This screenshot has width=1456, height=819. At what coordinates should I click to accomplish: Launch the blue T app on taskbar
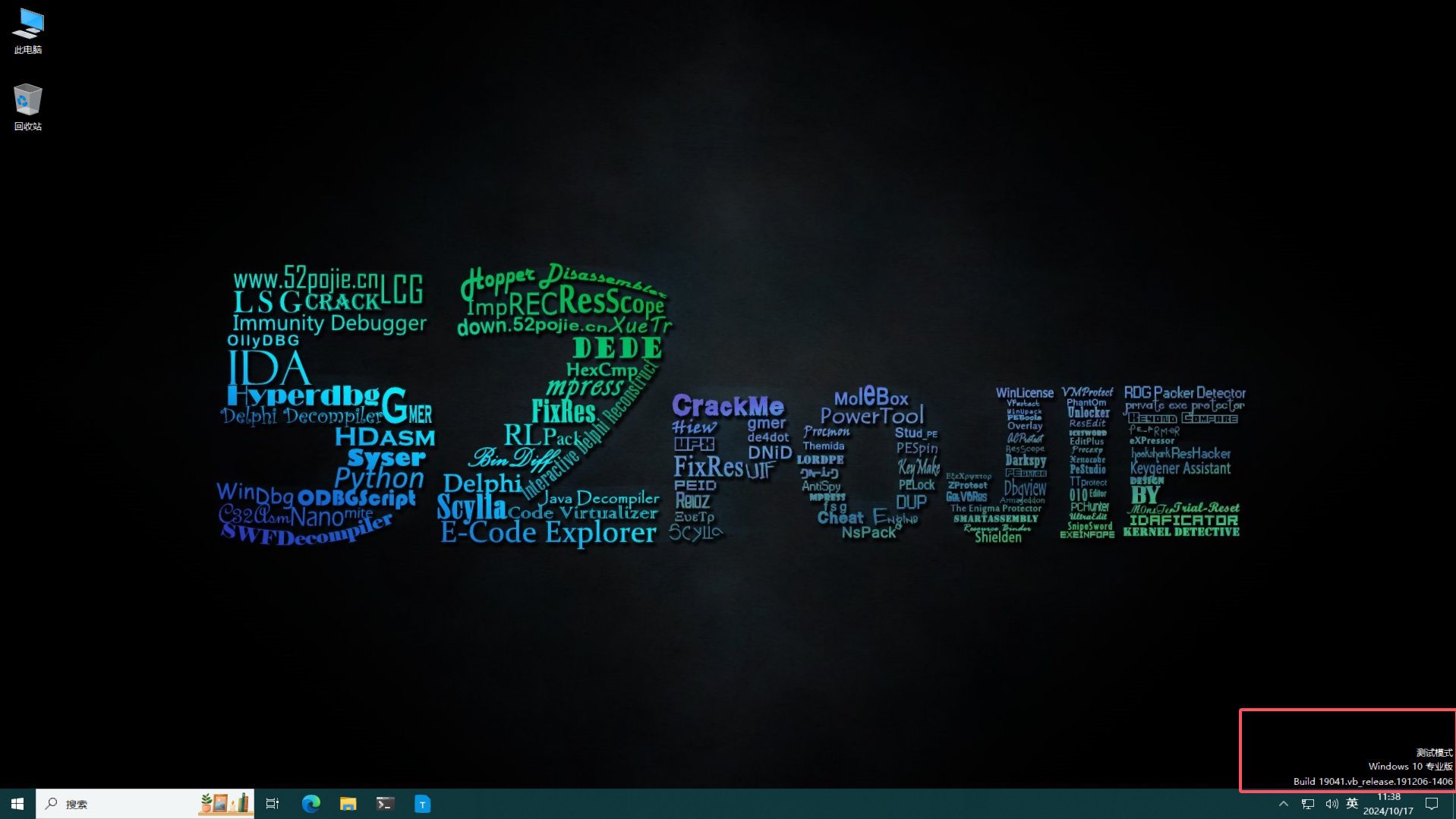pyautogui.click(x=422, y=804)
